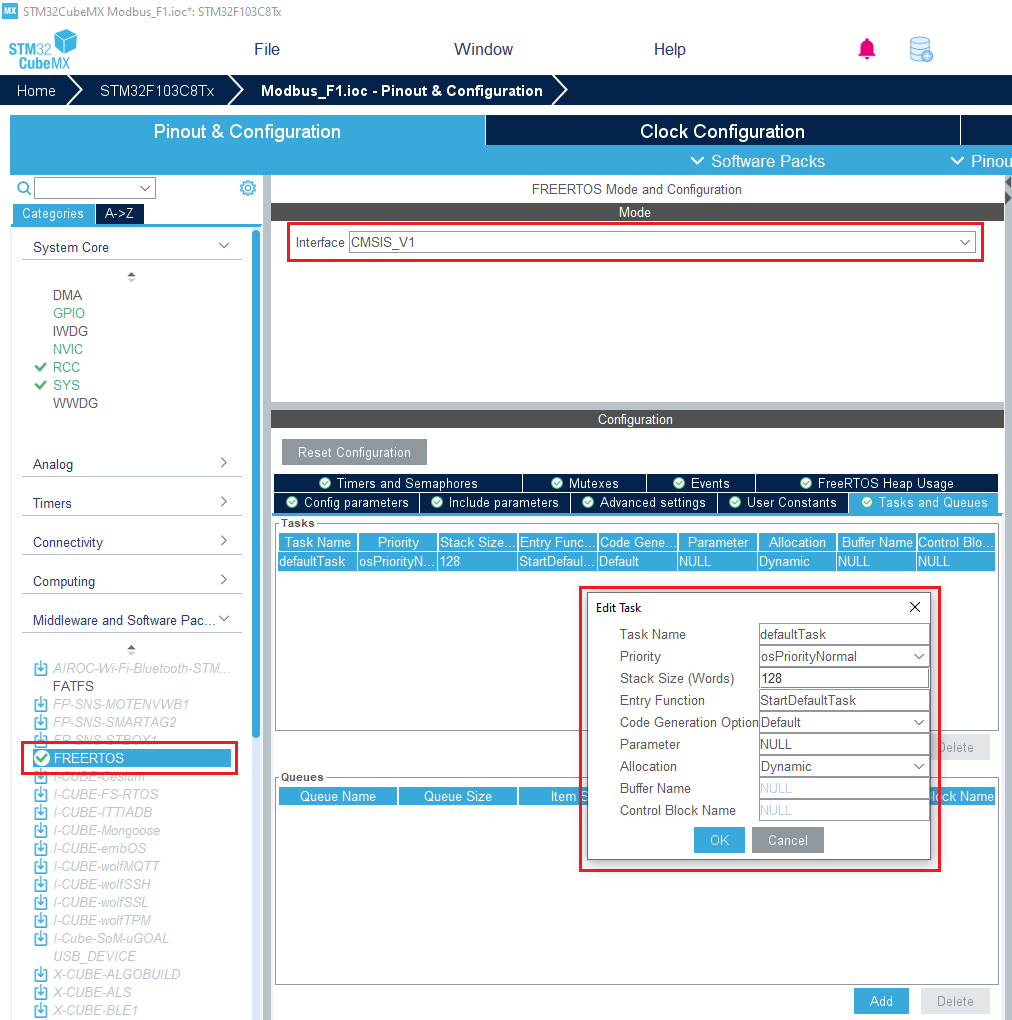The width and height of the screenshot is (1012, 1020).
Task: Open the Software Packs dropdown menu
Action: [758, 161]
